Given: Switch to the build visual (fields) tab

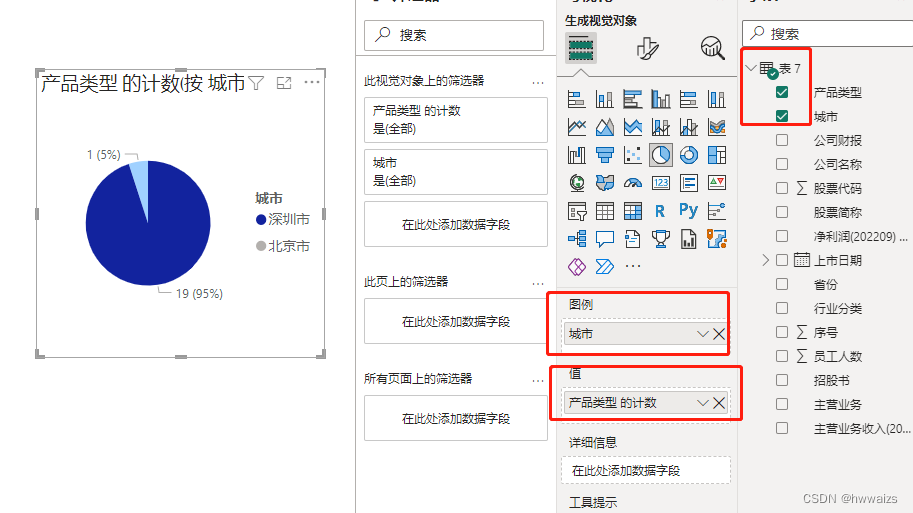Looking at the screenshot, I should tap(581, 48).
